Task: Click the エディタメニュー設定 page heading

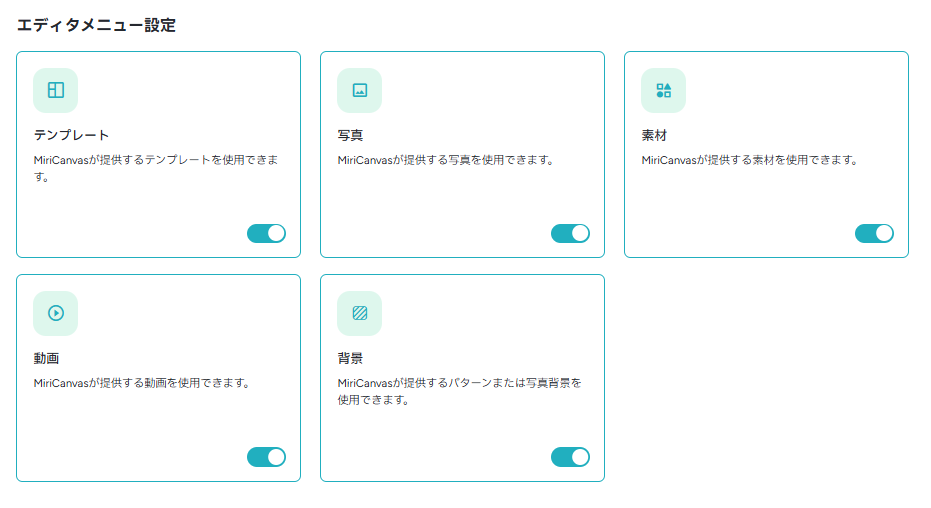Action: tap(96, 25)
